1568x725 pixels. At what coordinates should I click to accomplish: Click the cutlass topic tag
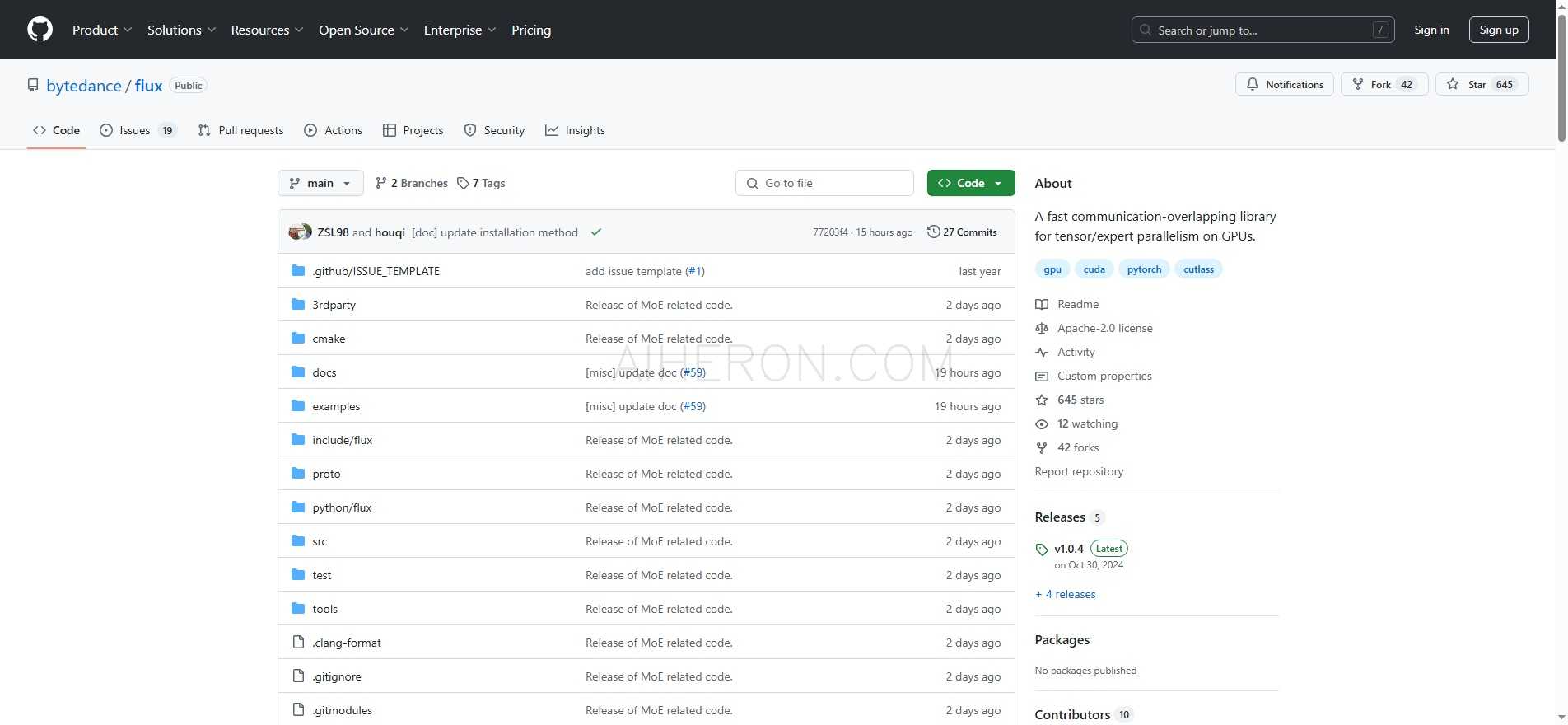tap(1198, 269)
